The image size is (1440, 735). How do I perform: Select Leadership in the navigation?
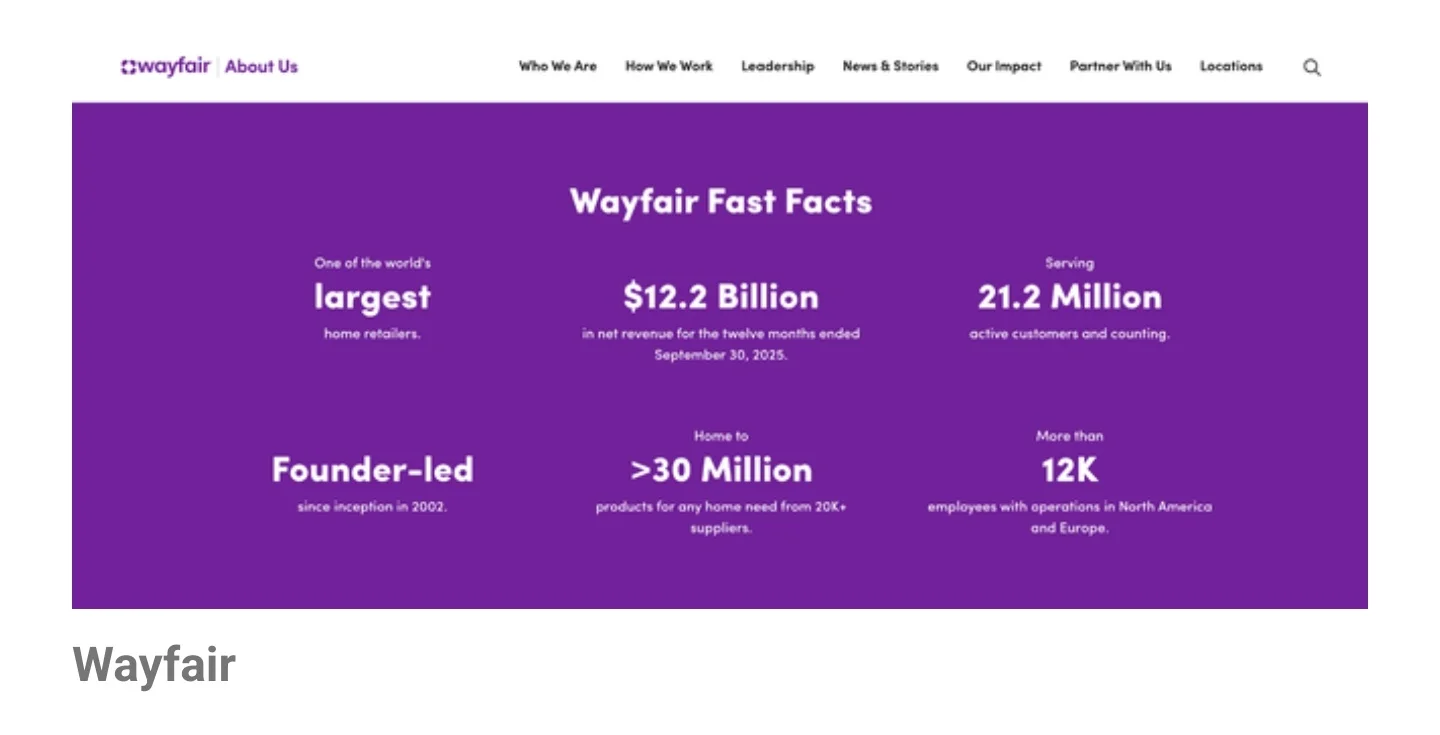777,66
